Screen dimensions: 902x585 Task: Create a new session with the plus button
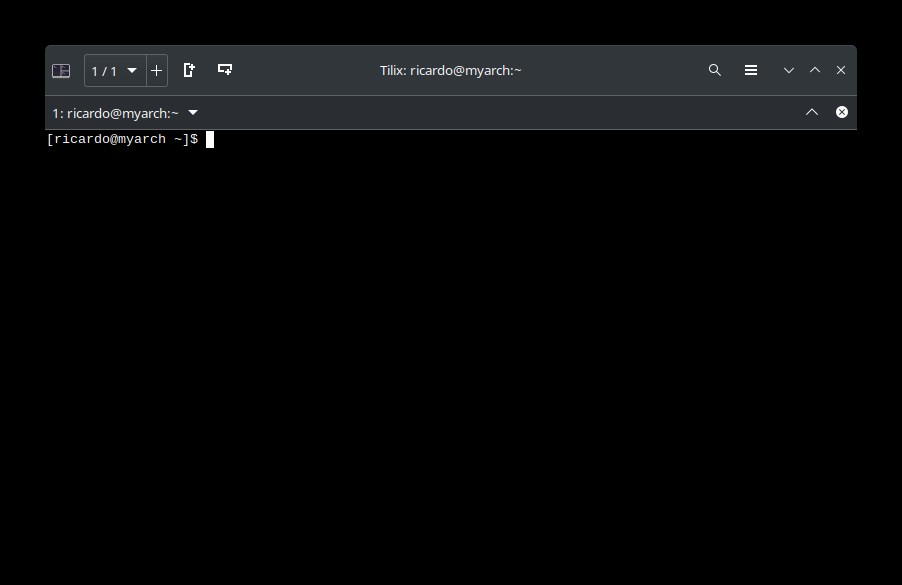pyautogui.click(x=156, y=71)
